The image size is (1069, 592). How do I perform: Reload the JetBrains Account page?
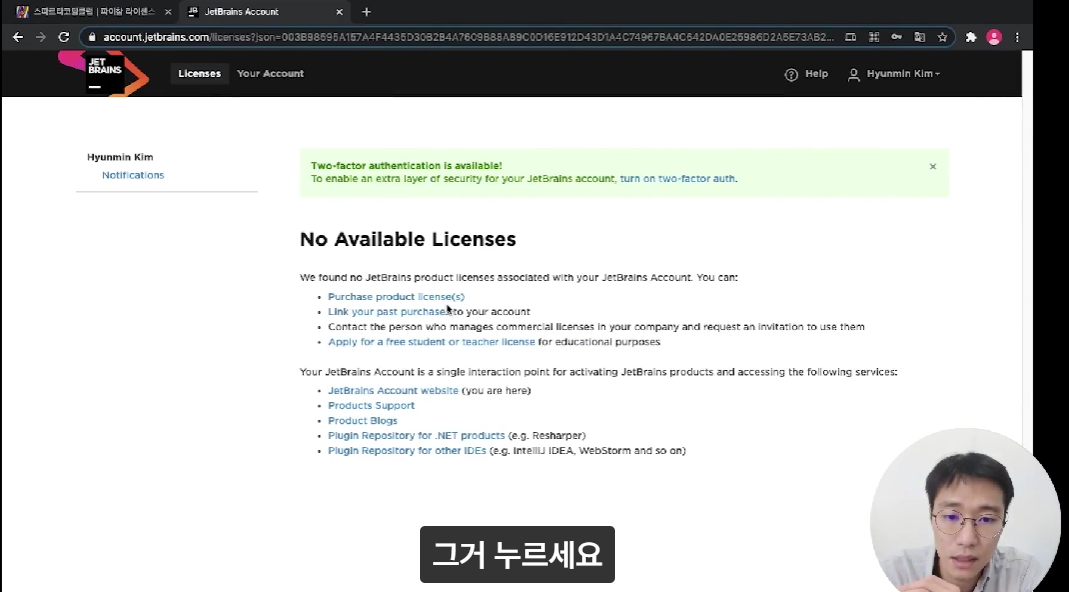63,38
